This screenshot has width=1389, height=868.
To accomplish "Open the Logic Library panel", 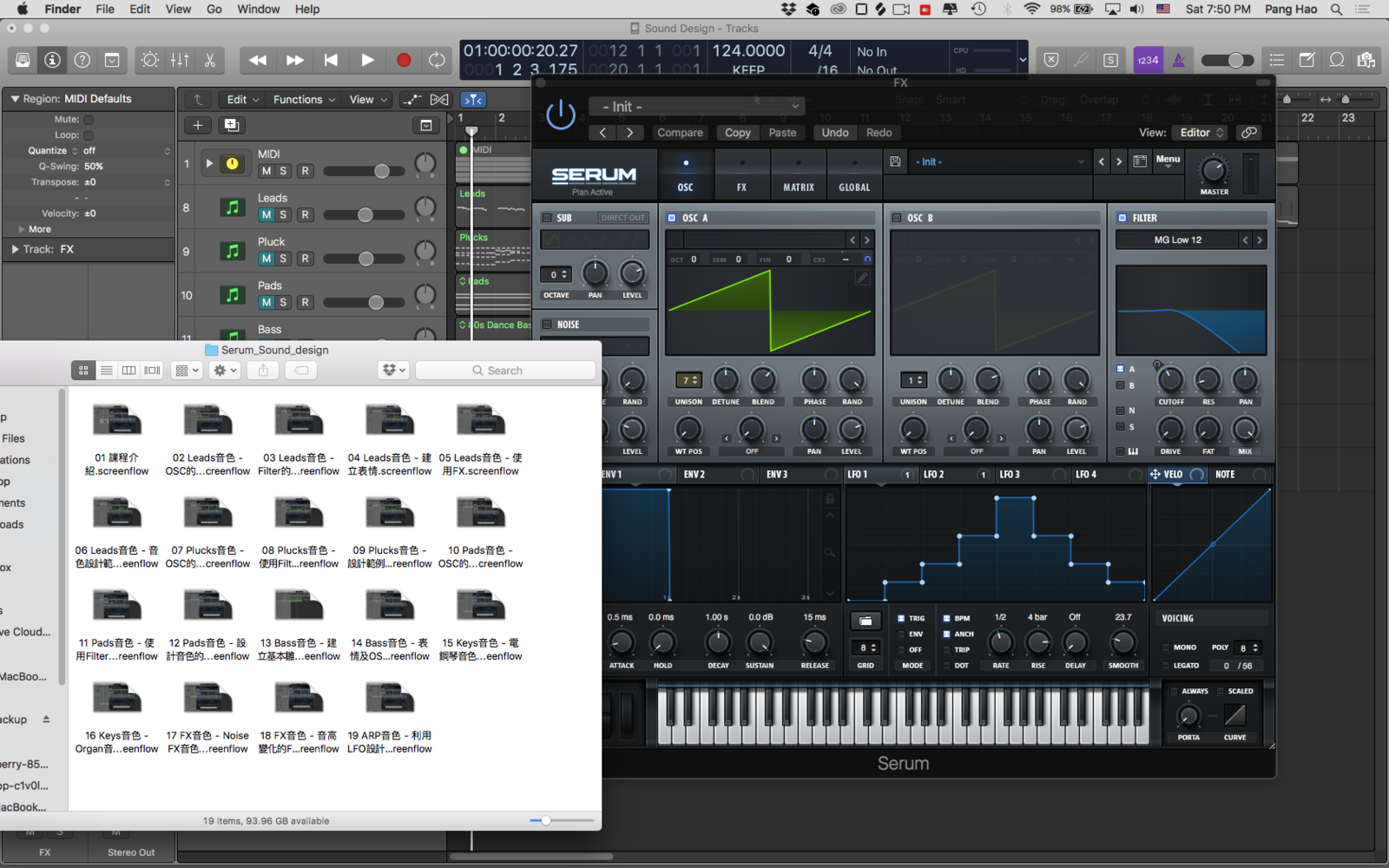I will [x=23, y=60].
